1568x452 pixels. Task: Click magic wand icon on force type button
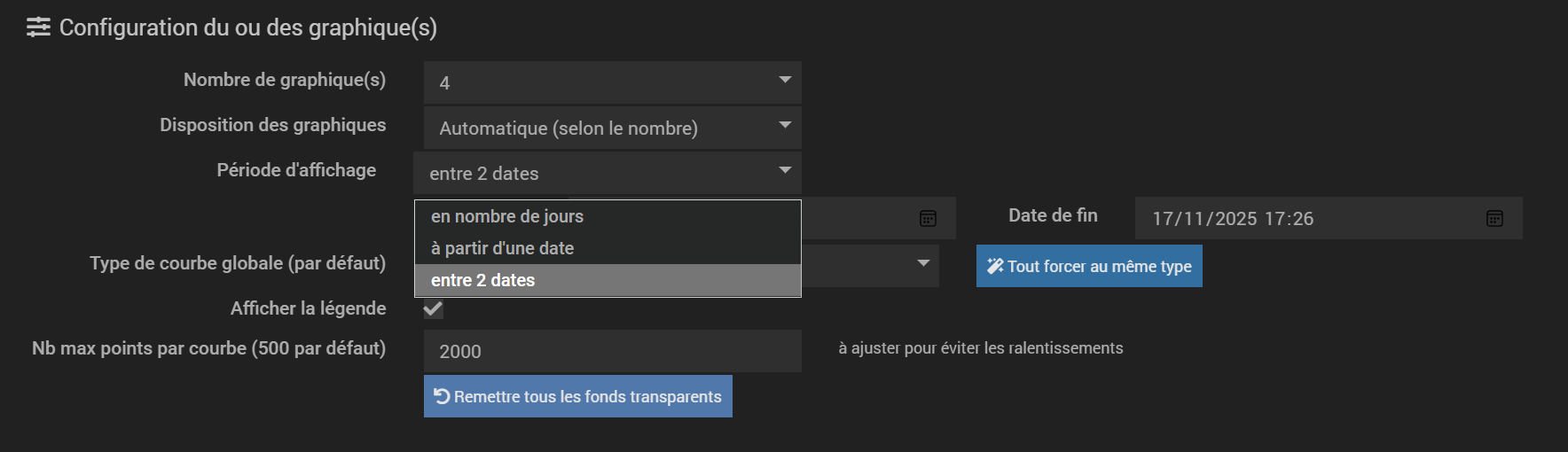(x=995, y=266)
